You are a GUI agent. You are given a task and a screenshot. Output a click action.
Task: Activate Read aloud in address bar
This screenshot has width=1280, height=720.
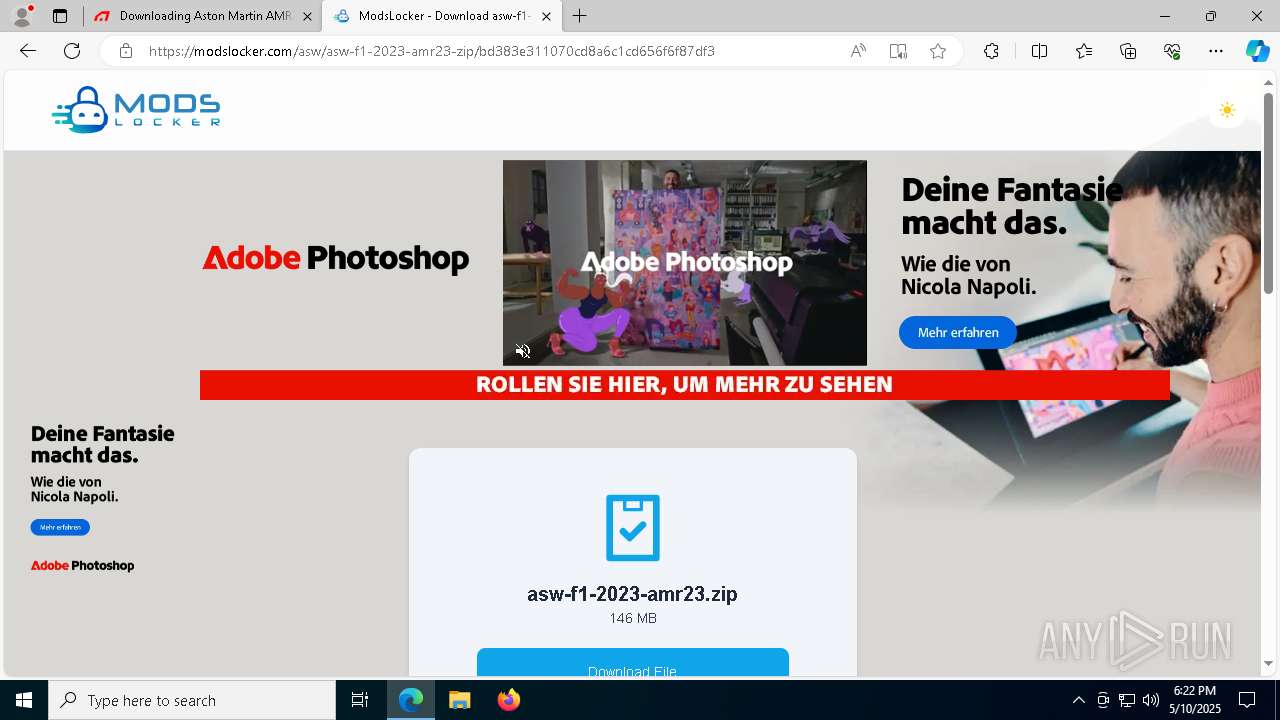point(858,51)
